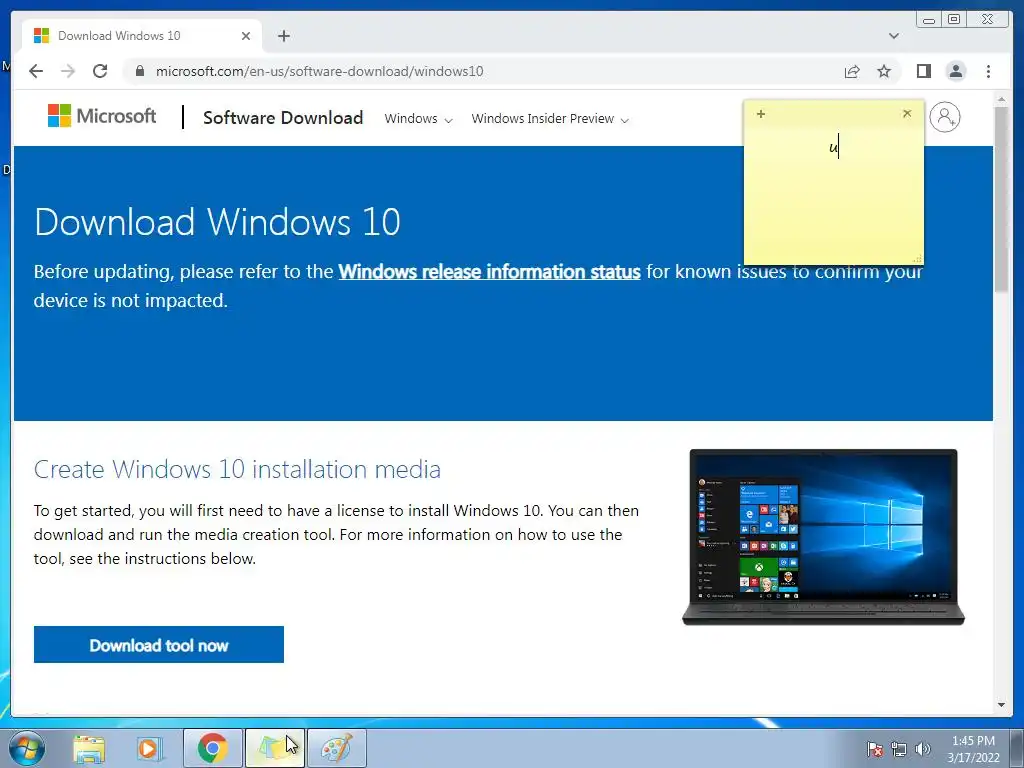The height and width of the screenshot is (768, 1024).
Task: Click the page scrollbar up arrow
Action: coord(1001,100)
